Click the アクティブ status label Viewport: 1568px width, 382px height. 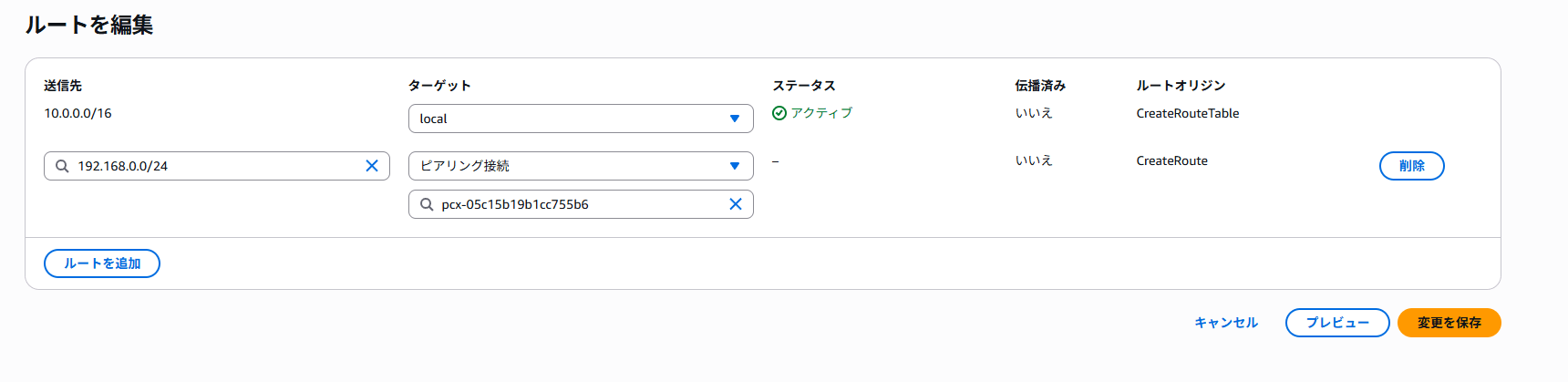(821, 113)
